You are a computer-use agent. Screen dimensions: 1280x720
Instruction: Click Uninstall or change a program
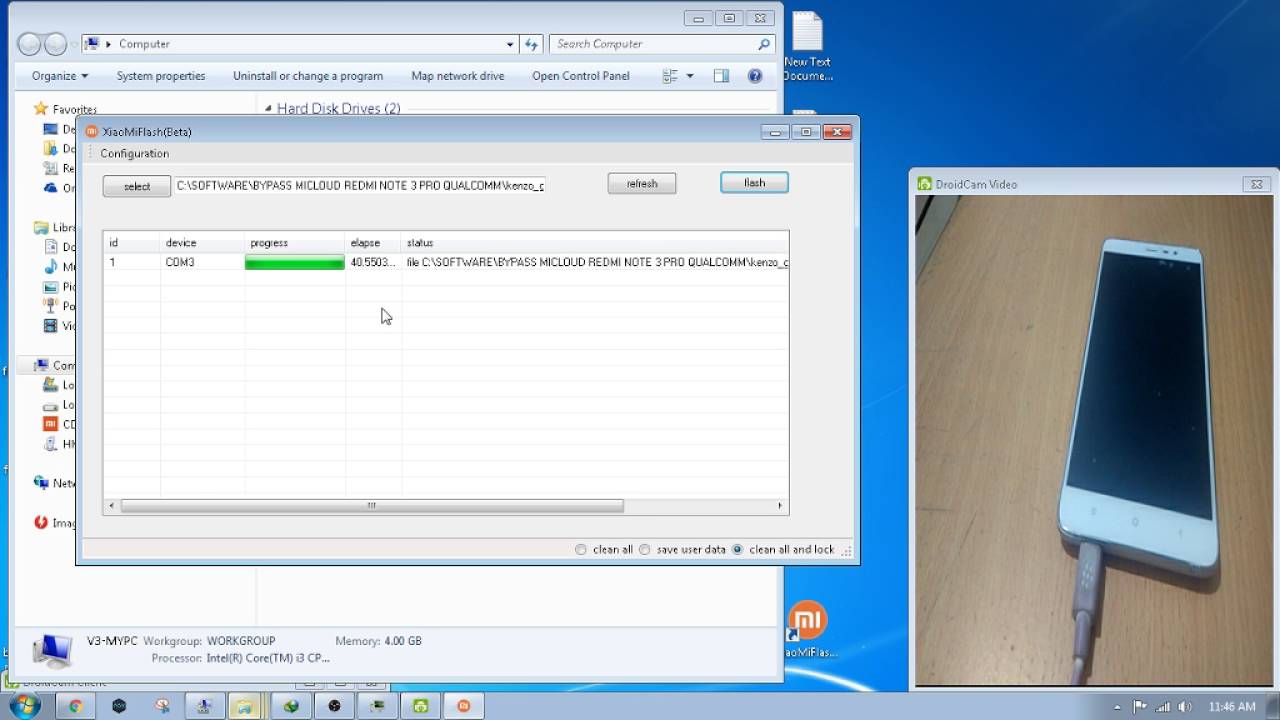point(308,76)
